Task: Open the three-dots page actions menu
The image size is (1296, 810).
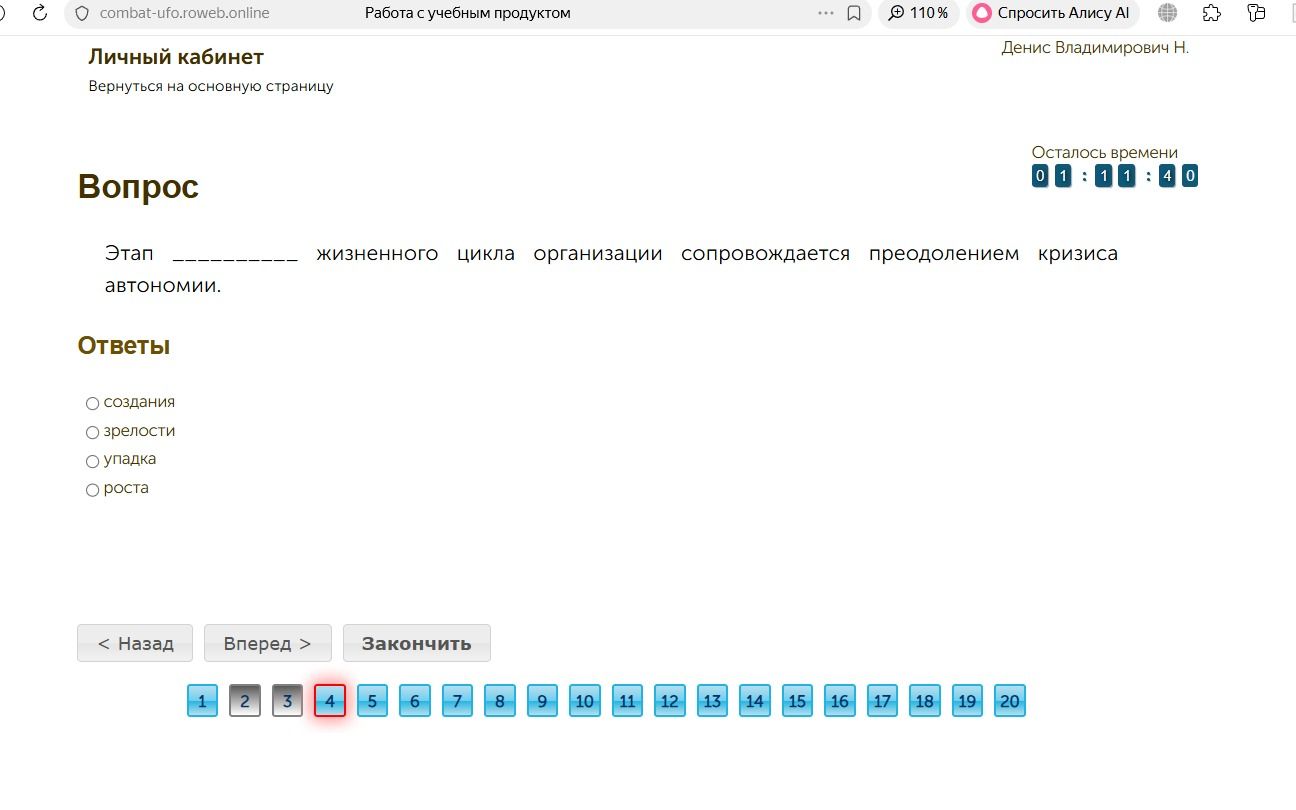Action: pyautogui.click(x=825, y=13)
